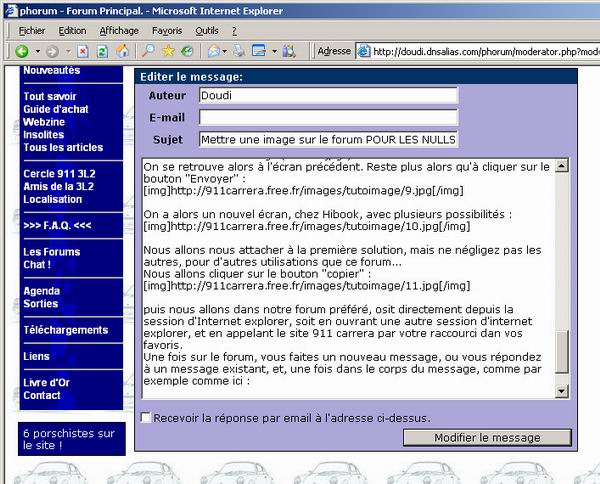600x484 pixels.
Task: Click the History toolbar icon
Action: [187, 51]
